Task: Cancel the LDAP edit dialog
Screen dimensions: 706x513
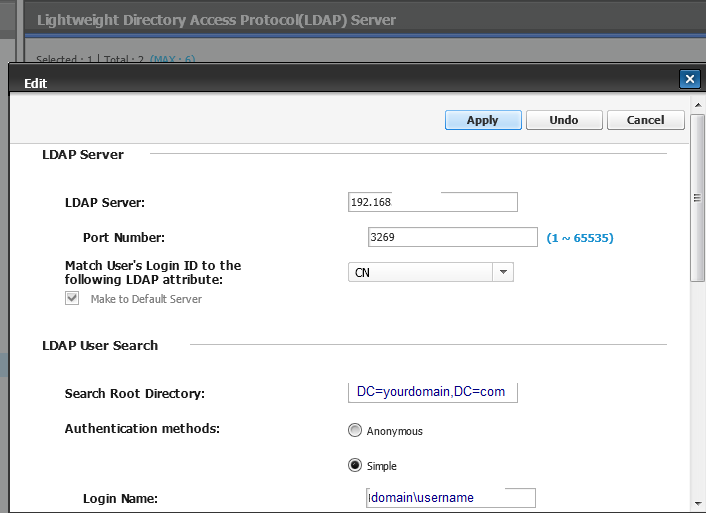Action: [x=645, y=120]
